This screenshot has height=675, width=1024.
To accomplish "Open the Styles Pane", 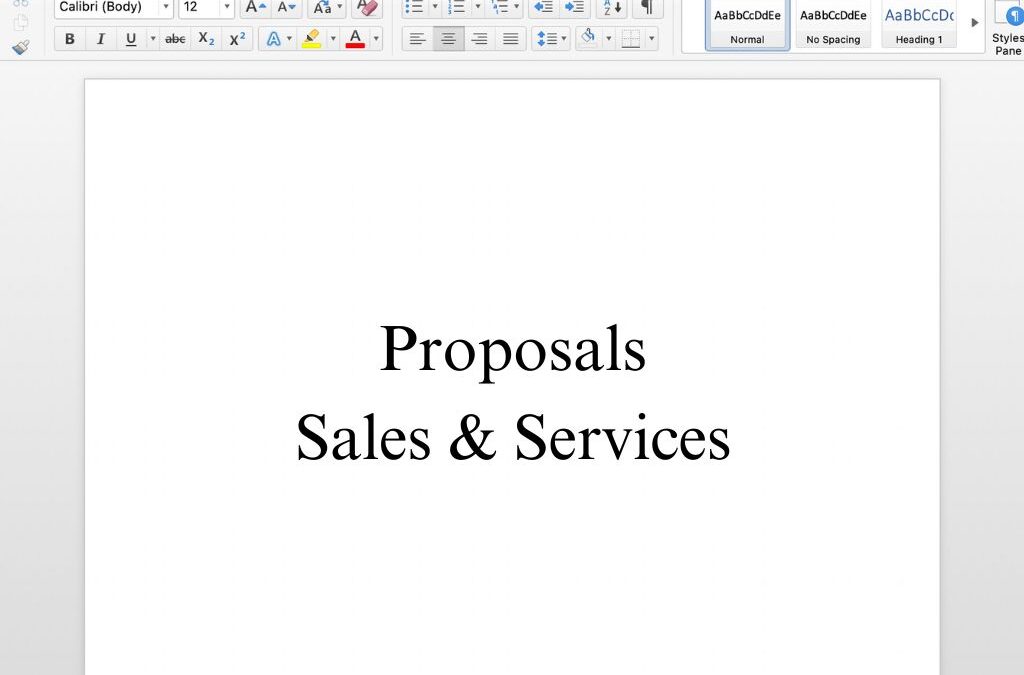I will [x=1008, y=29].
